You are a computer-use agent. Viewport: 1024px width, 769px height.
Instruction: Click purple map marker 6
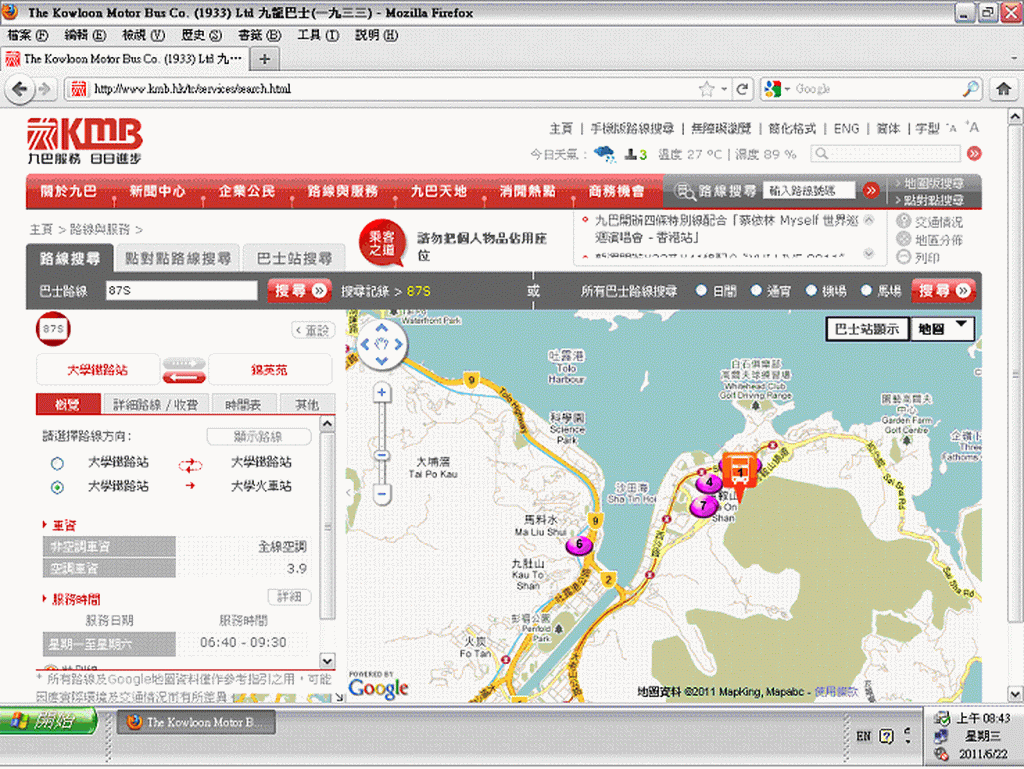pos(579,545)
